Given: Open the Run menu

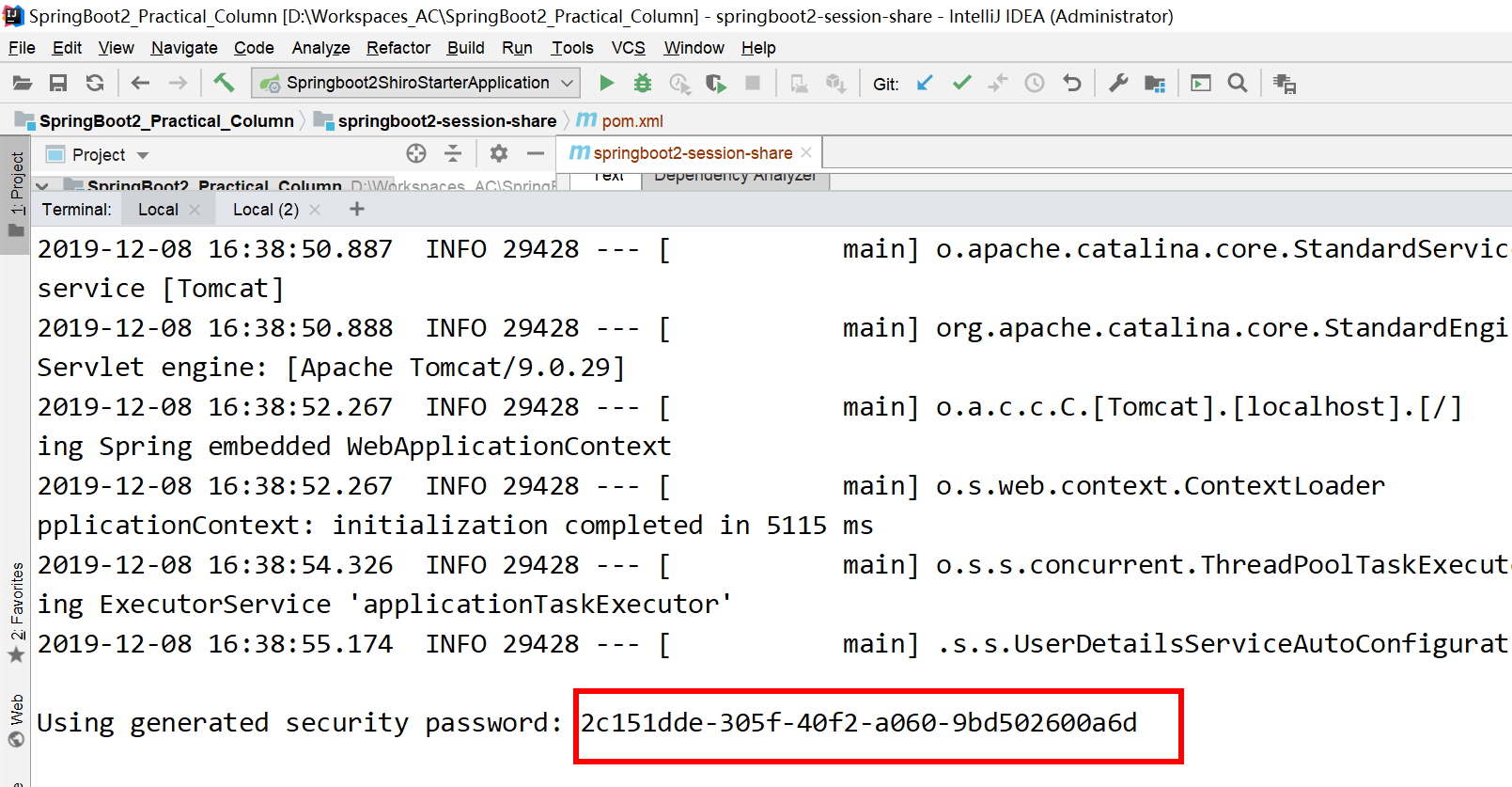Looking at the screenshot, I should pyautogui.click(x=517, y=48).
